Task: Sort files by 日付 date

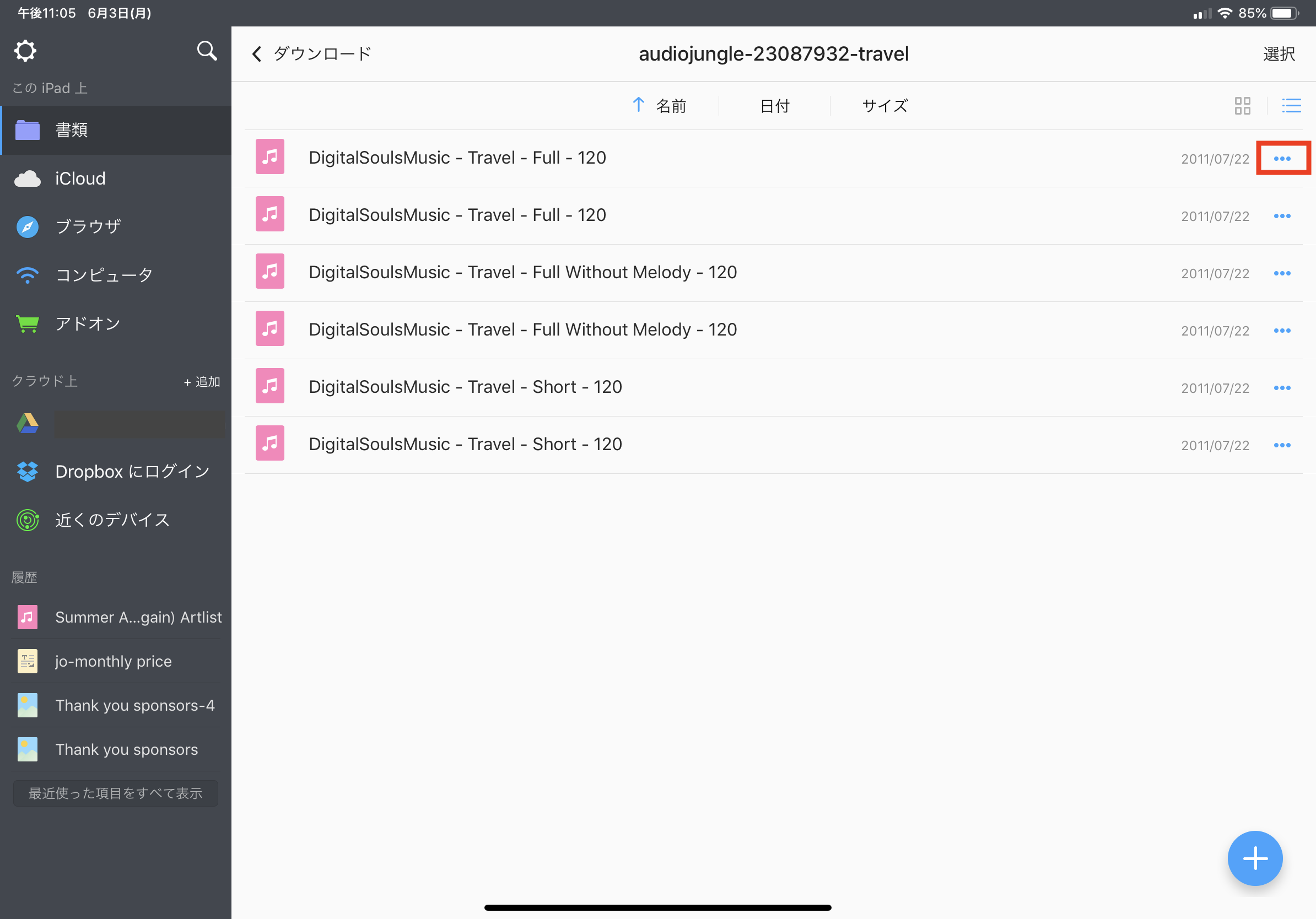Action: click(774, 105)
